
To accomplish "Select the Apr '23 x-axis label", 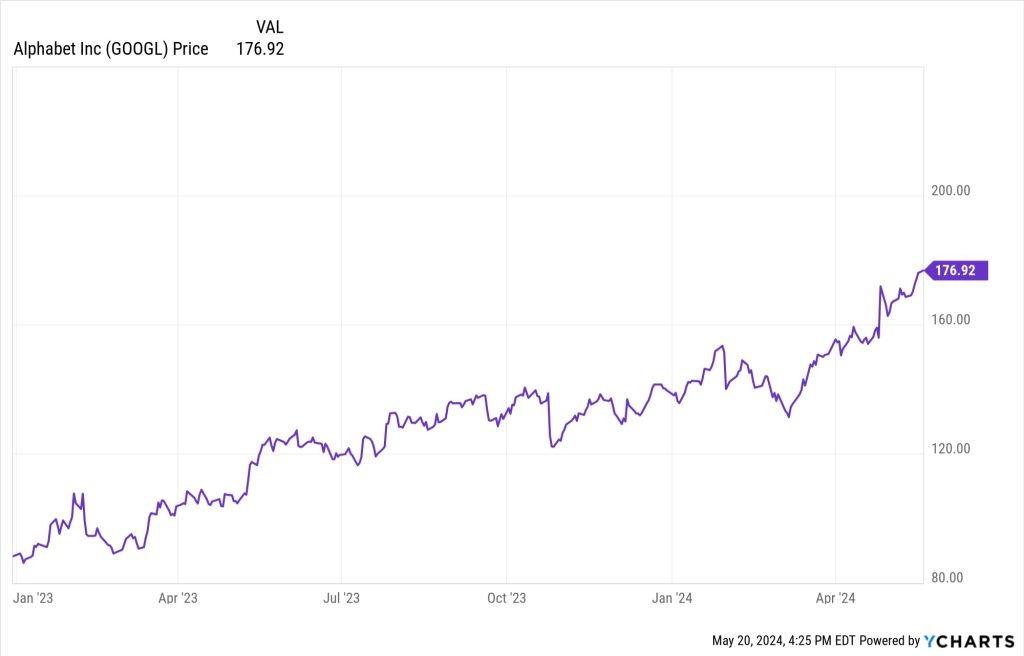I will coord(178,598).
